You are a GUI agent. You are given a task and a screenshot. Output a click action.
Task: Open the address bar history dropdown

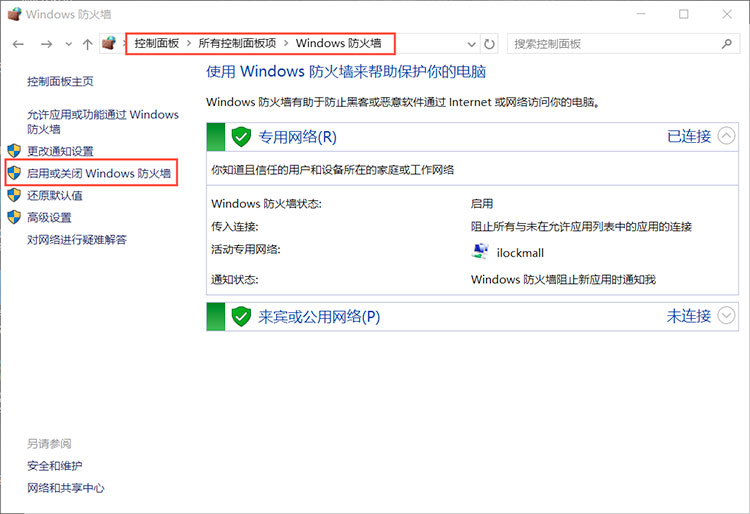pyautogui.click(x=471, y=44)
